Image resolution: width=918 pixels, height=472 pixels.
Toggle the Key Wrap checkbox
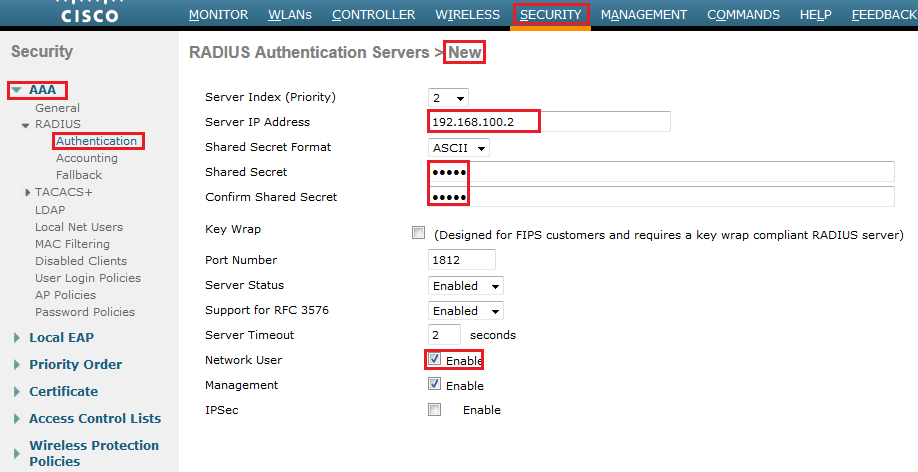pos(418,233)
